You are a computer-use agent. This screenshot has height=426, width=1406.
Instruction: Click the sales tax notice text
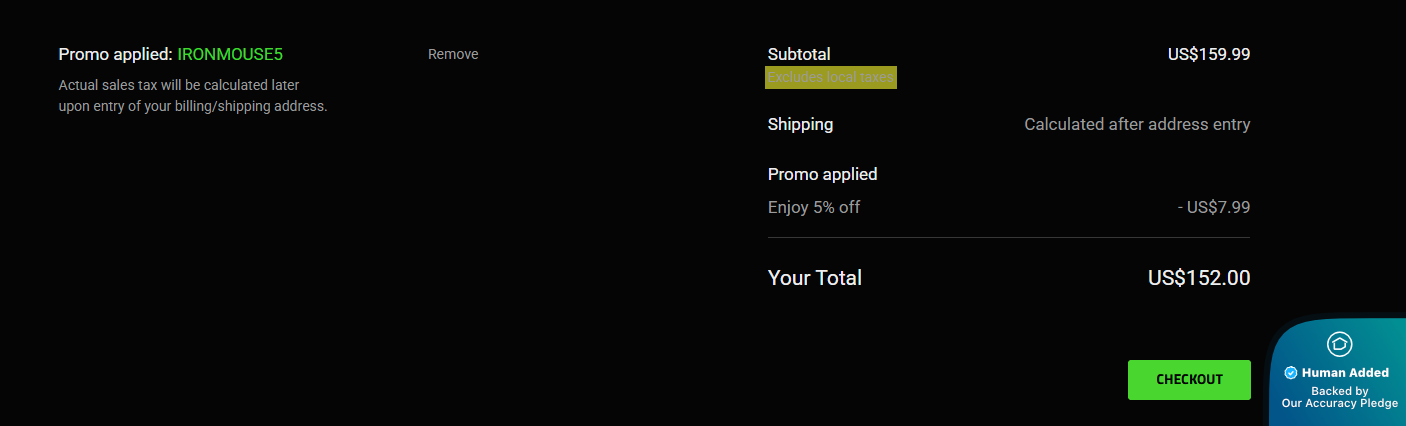point(193,96)
